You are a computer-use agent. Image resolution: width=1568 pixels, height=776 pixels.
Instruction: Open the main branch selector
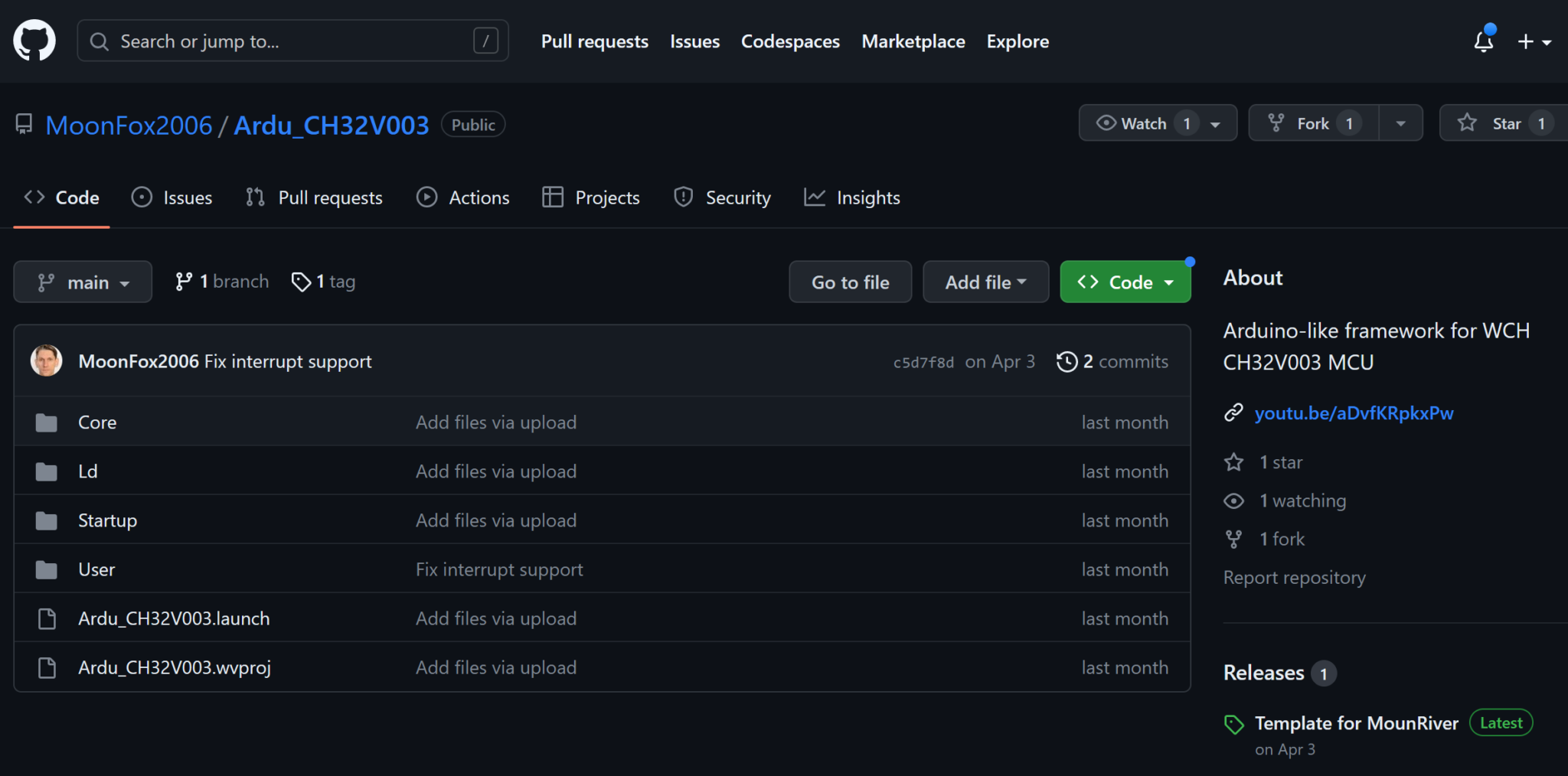pyautogui.click(x=82, y=282)
